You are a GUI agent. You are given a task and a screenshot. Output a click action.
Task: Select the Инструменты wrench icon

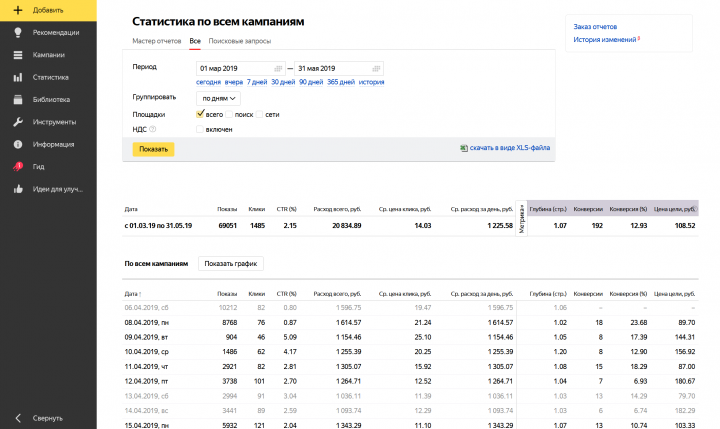coord(18,122)
